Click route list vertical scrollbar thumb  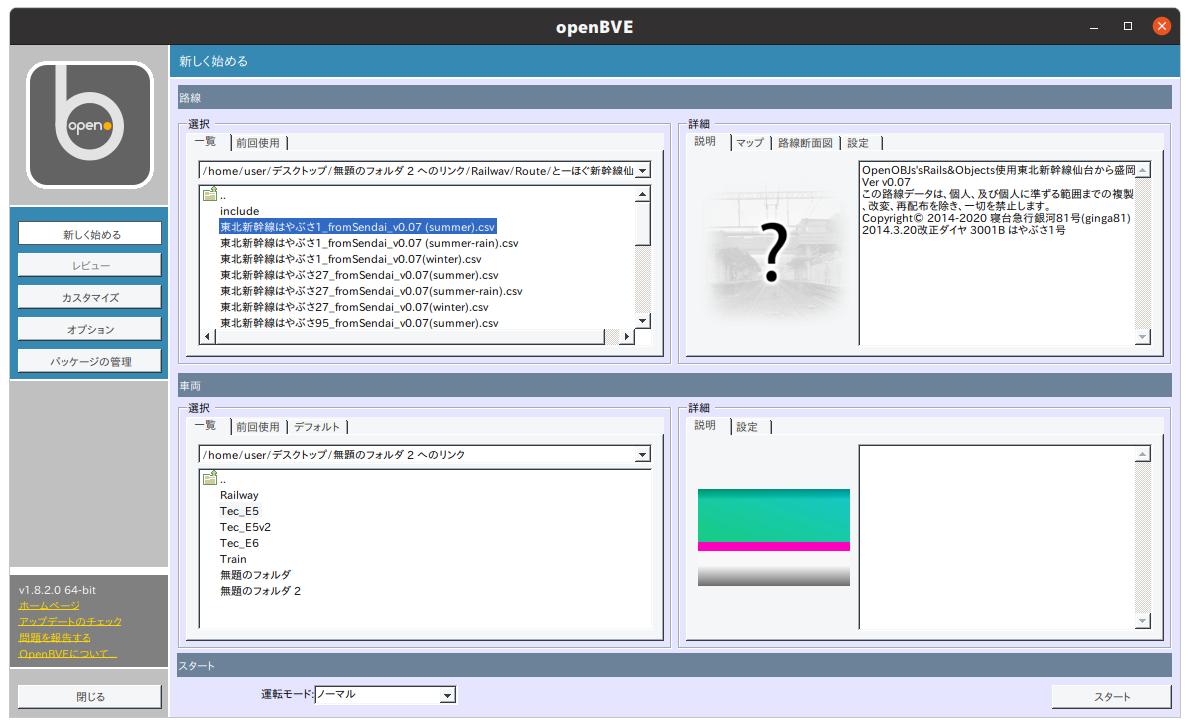tap(642, 224)
